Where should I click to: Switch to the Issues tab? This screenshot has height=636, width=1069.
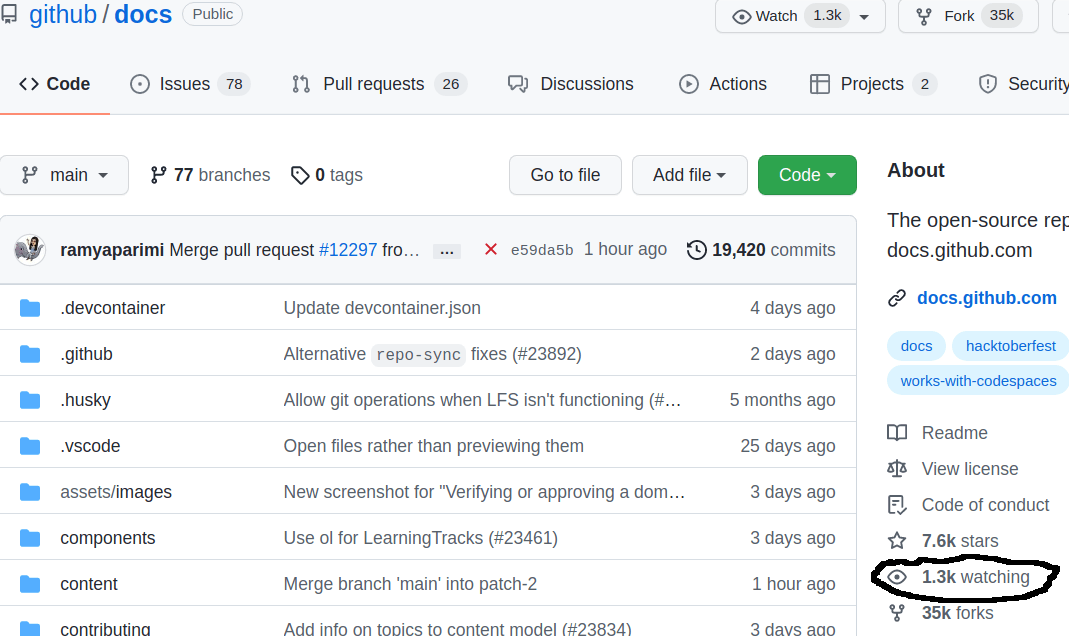click(x=189, y=84)
